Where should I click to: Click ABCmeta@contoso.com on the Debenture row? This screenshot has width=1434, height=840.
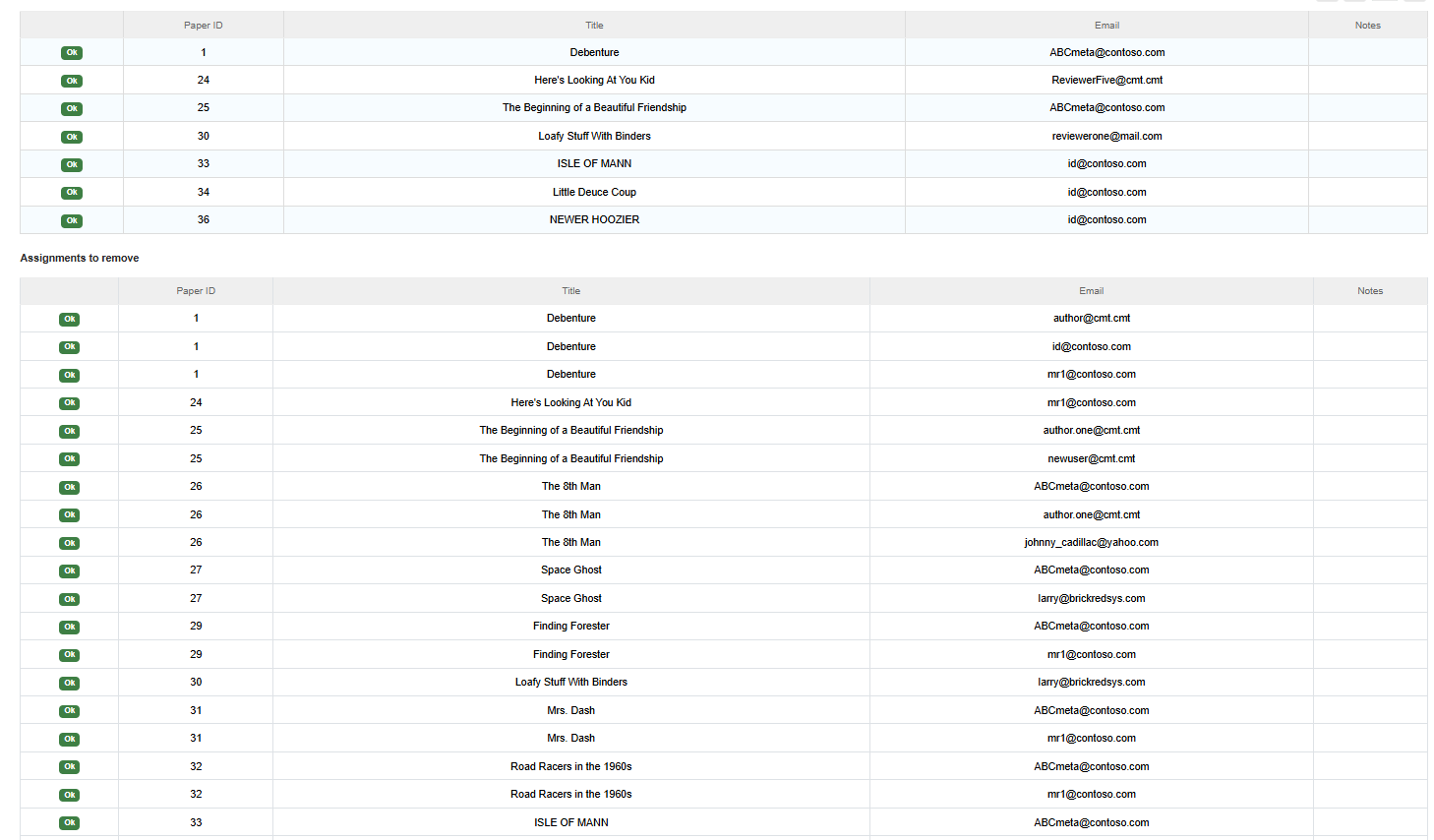coord(1107,52)
